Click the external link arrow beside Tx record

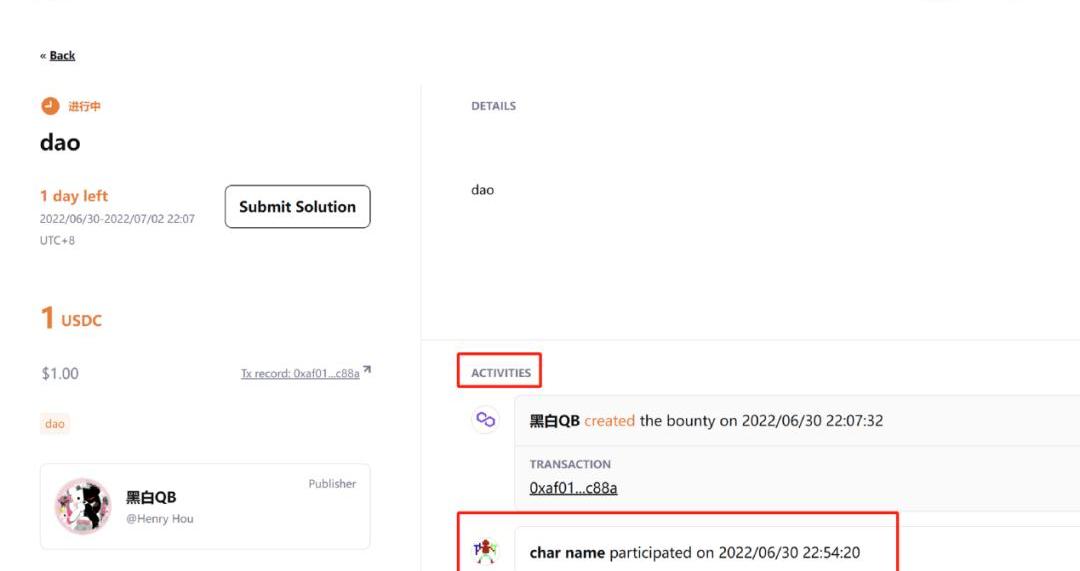[367, 371]
